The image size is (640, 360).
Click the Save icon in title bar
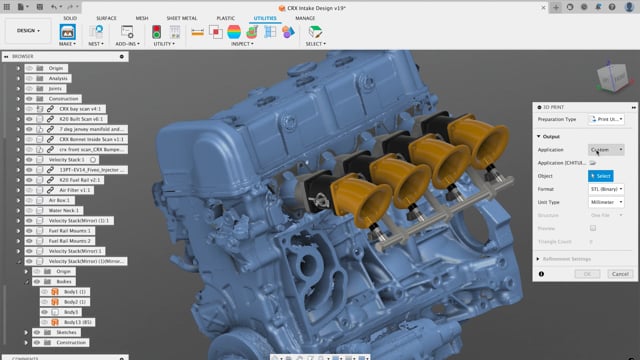(40, 7)
